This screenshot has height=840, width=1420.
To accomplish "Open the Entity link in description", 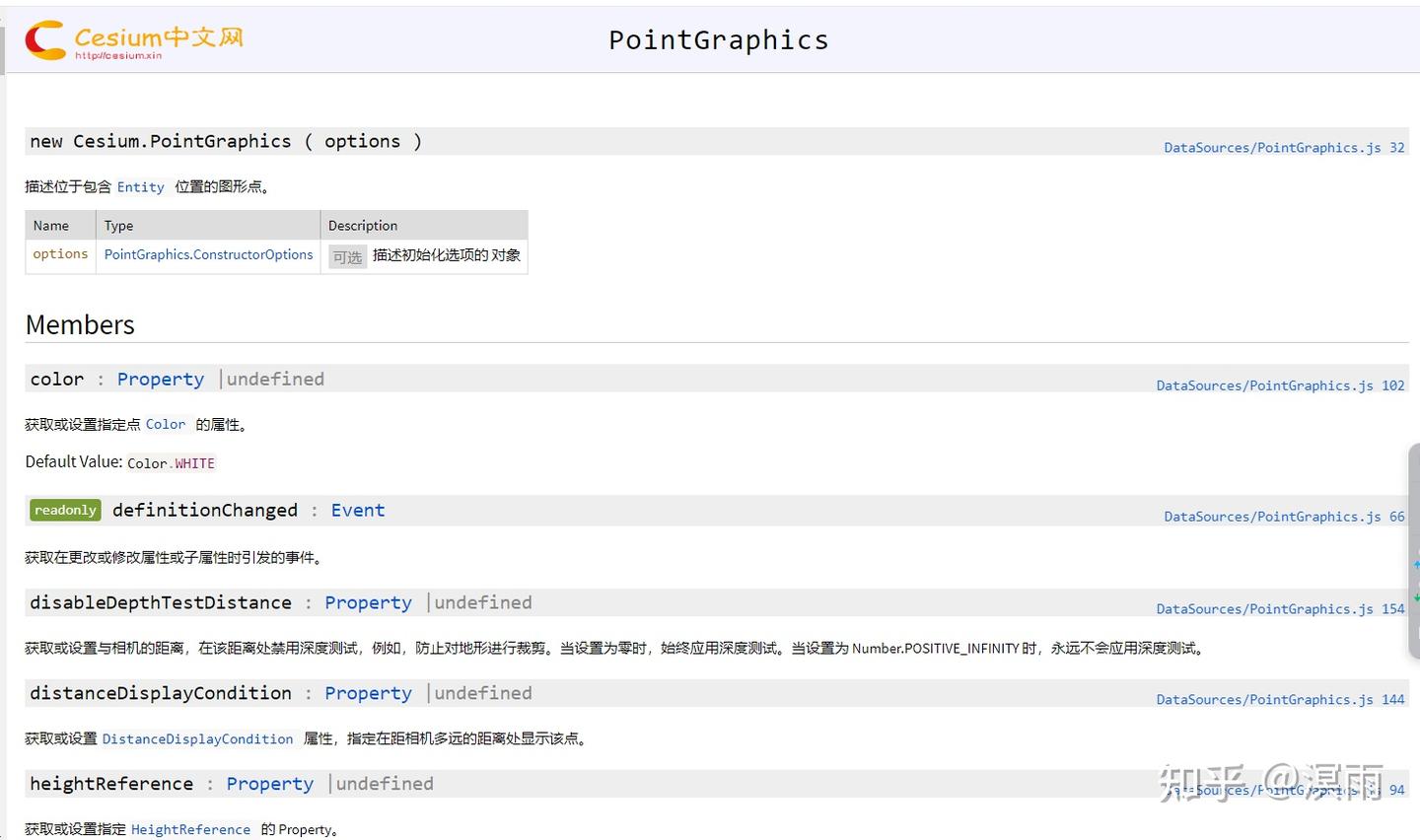I will (141, 187).
